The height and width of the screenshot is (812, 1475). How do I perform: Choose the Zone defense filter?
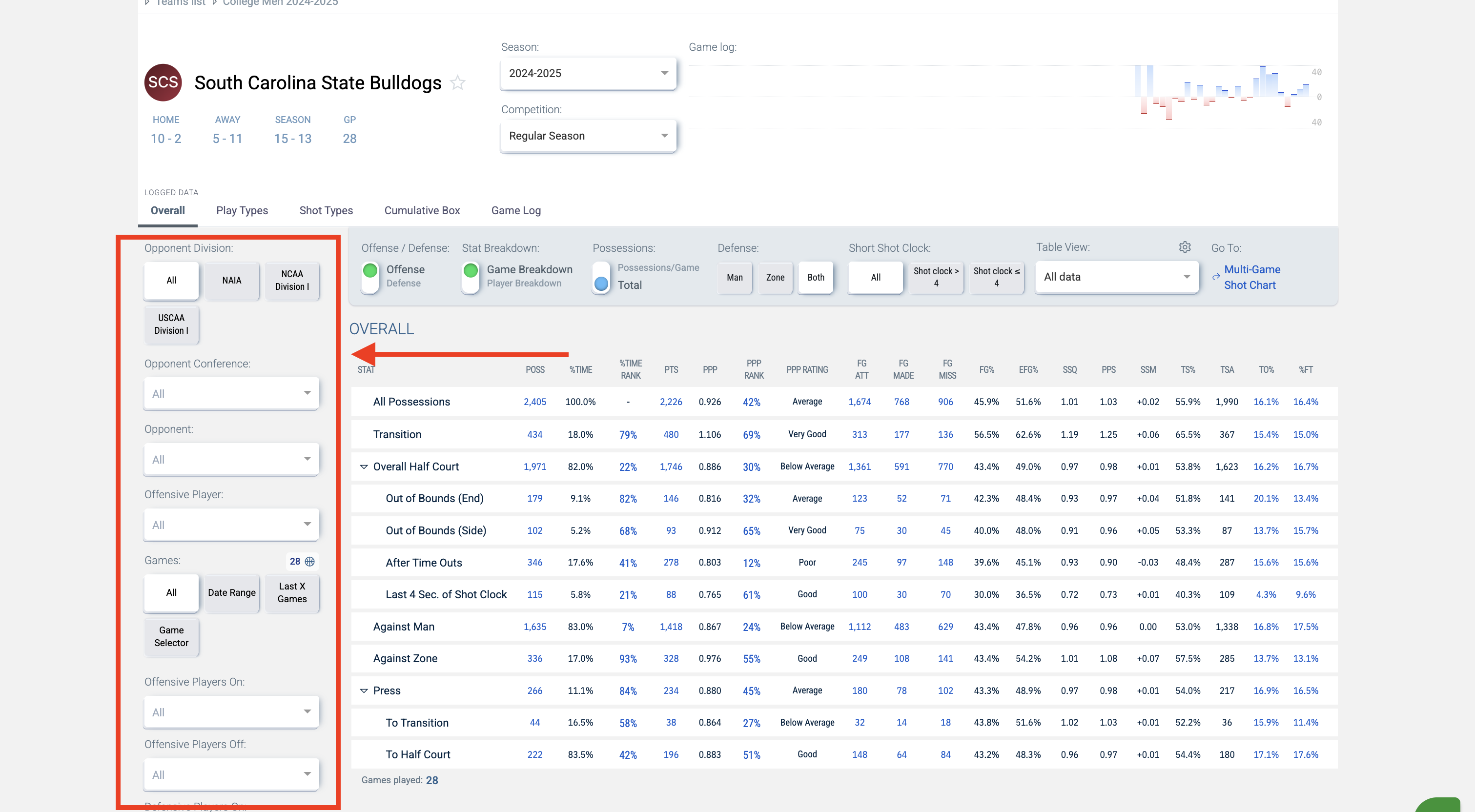point(775,277)
